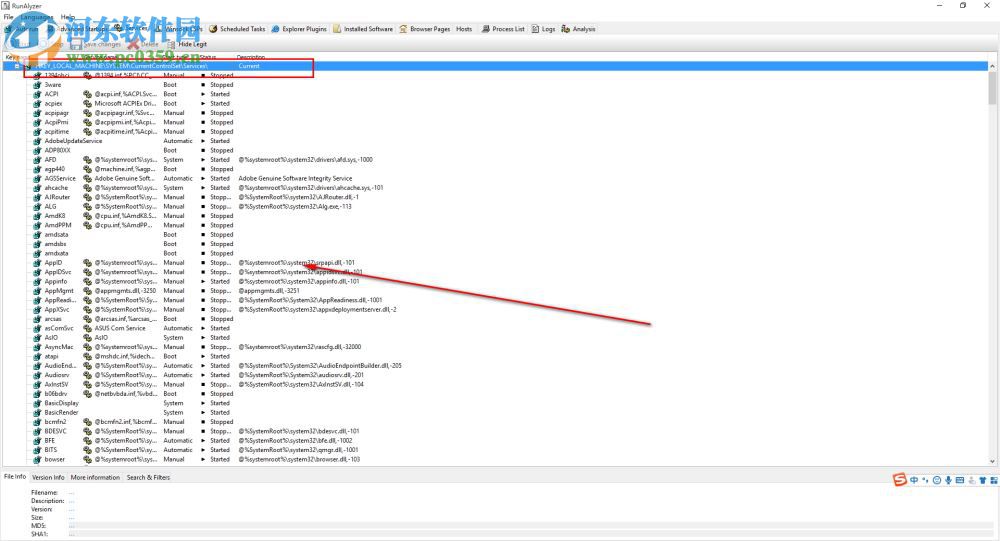Open the Help menu
The image size is (1000, 541).
coord(68,17)
